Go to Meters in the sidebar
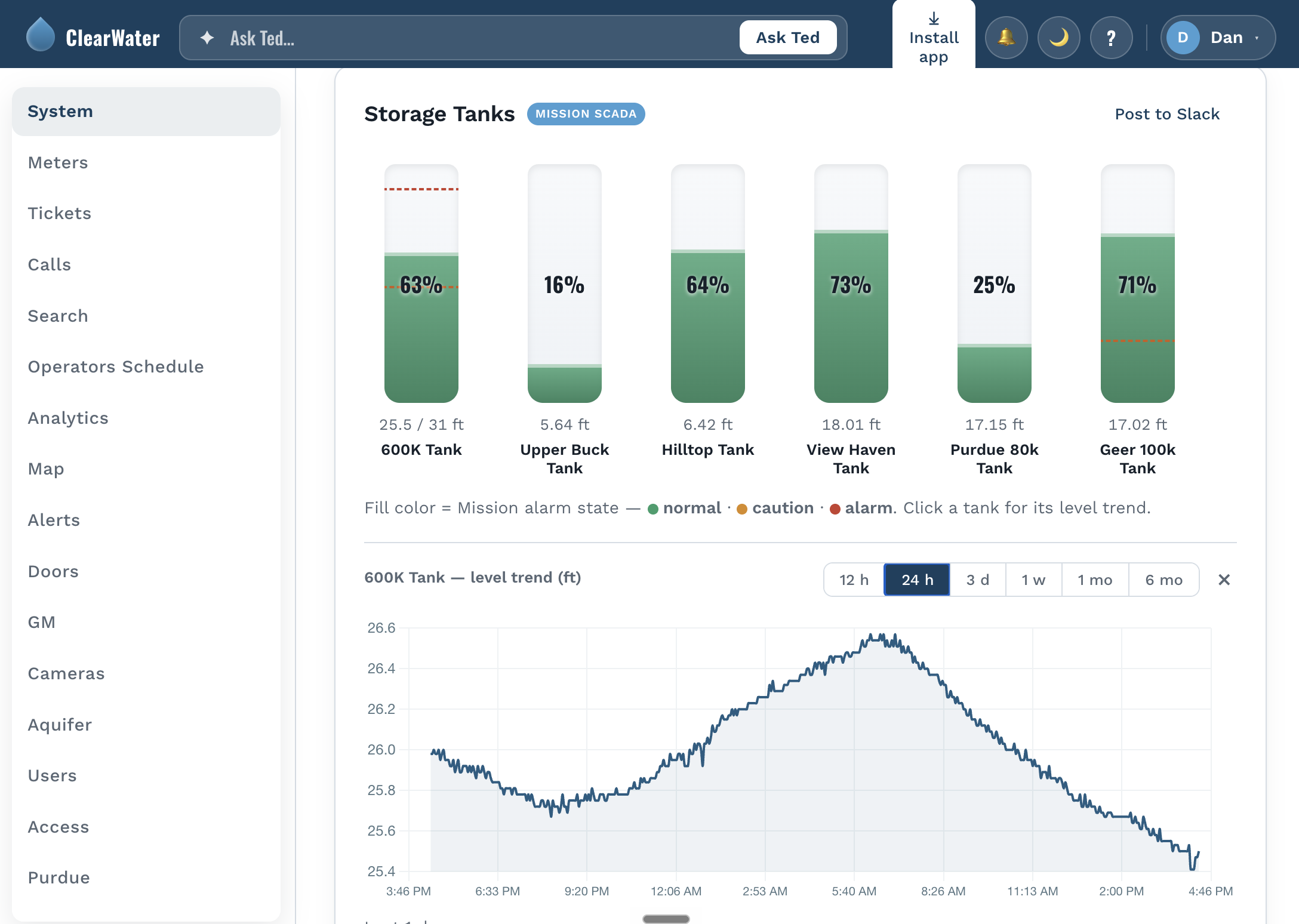The image size is (1299, 924). pyautogui.click(x=146, y=162)
